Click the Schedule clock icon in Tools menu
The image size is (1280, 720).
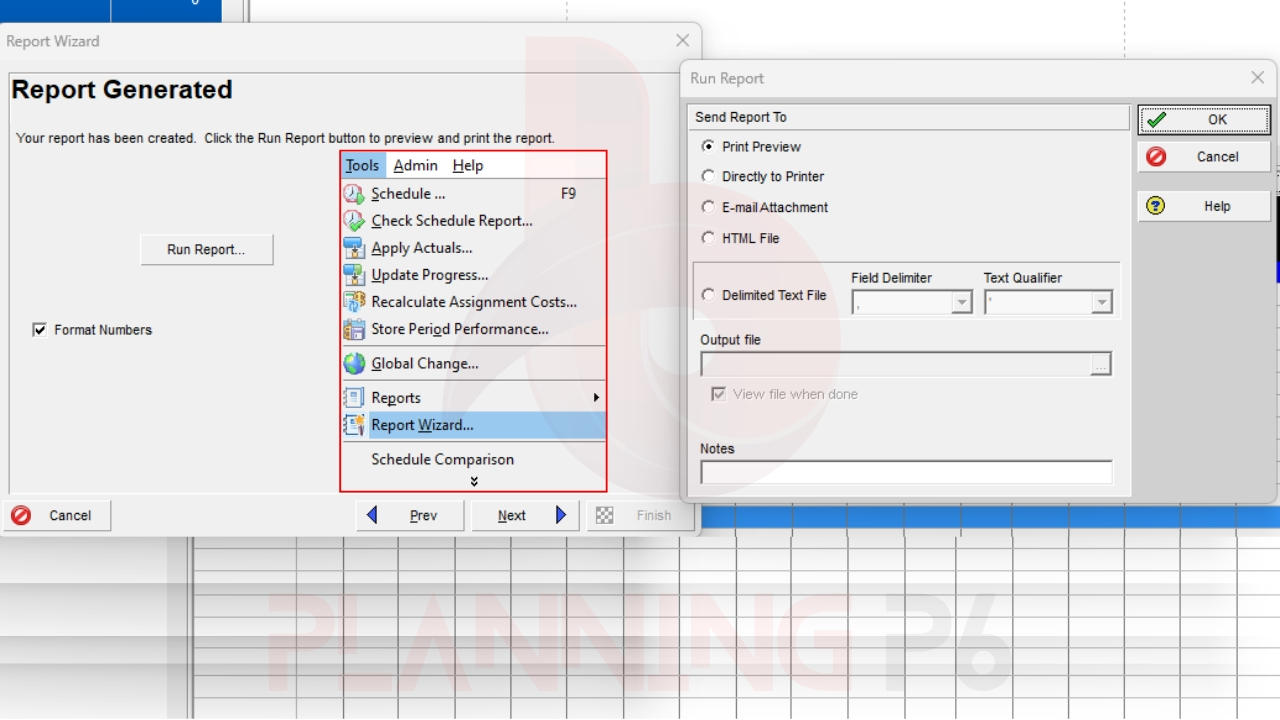[x=354, y=194]
